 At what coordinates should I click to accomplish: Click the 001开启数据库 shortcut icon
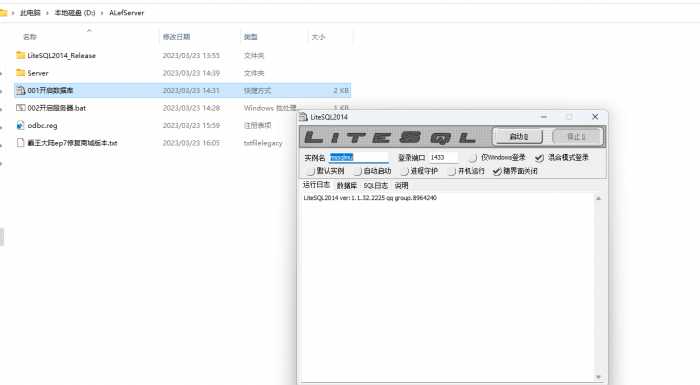20,90
